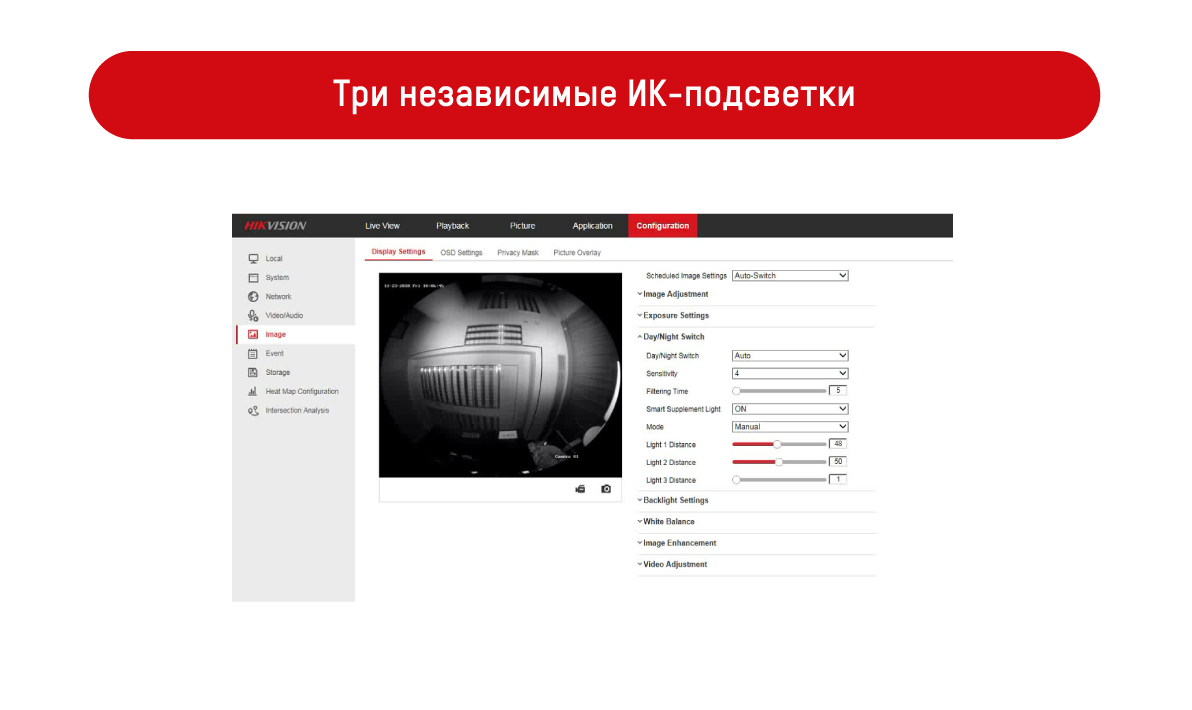1192x710 pixels.
Task: Click the Heat Map Configuration chart icon
Action: [x=253, y=392]
